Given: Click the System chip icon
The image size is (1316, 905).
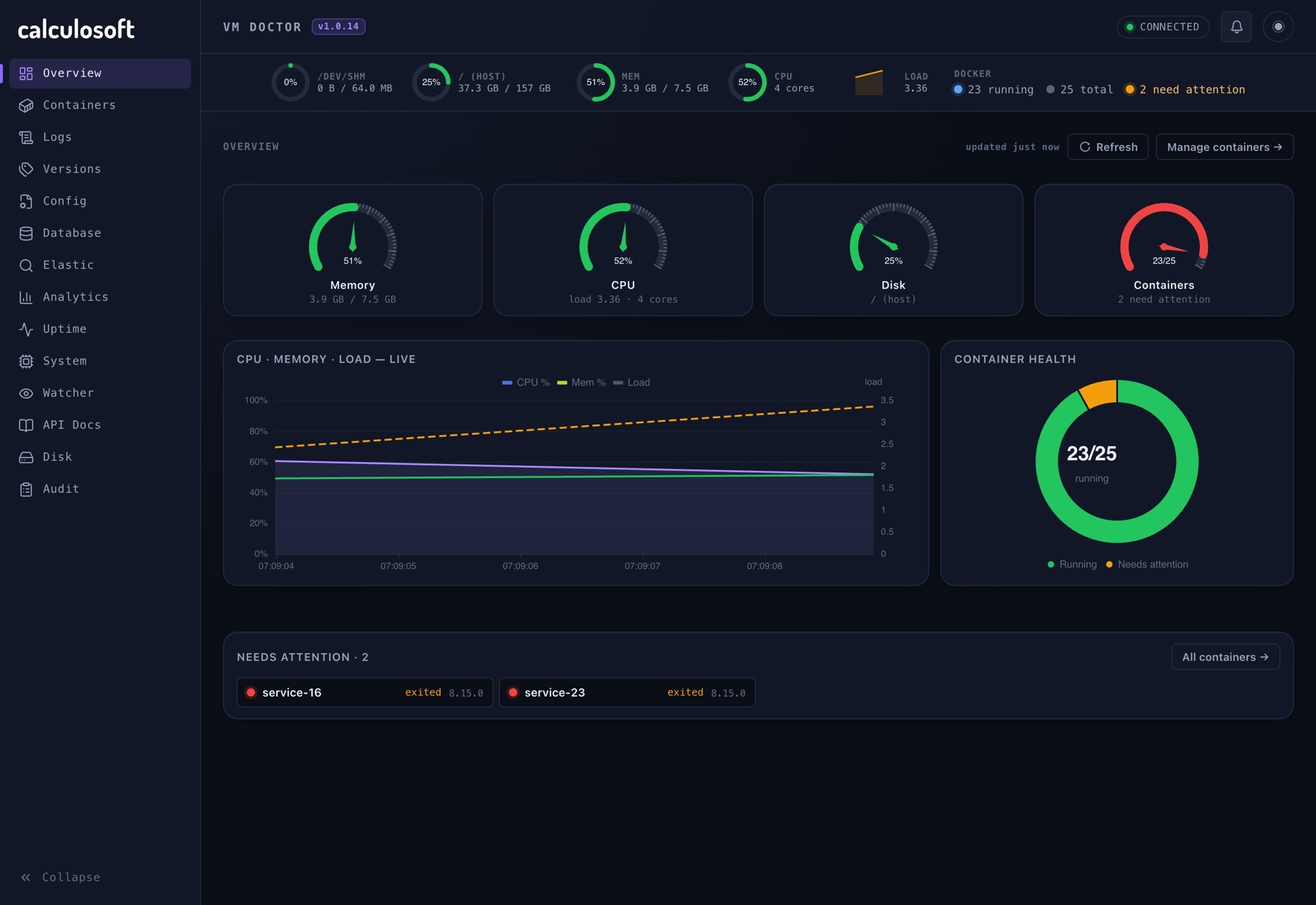Looking at the screenshot, I should 26,361.
